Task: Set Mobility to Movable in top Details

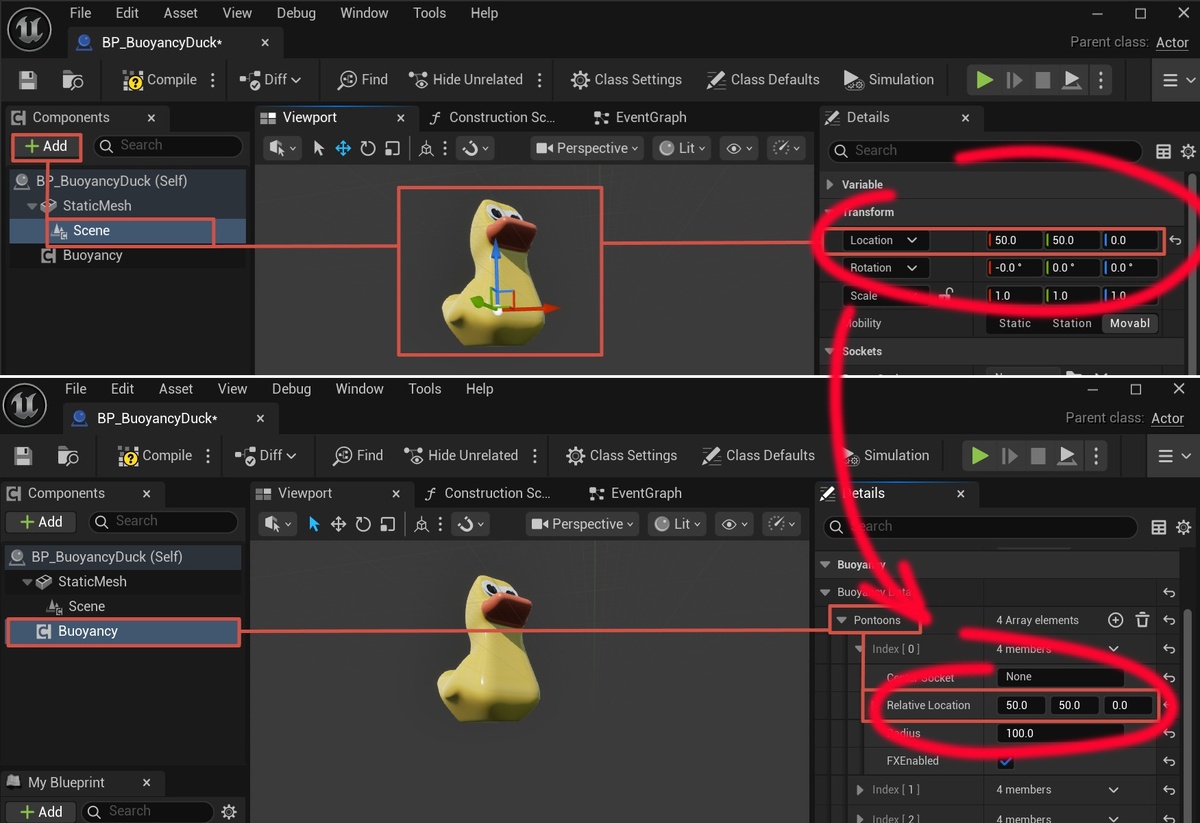Action: [1130, 323]
